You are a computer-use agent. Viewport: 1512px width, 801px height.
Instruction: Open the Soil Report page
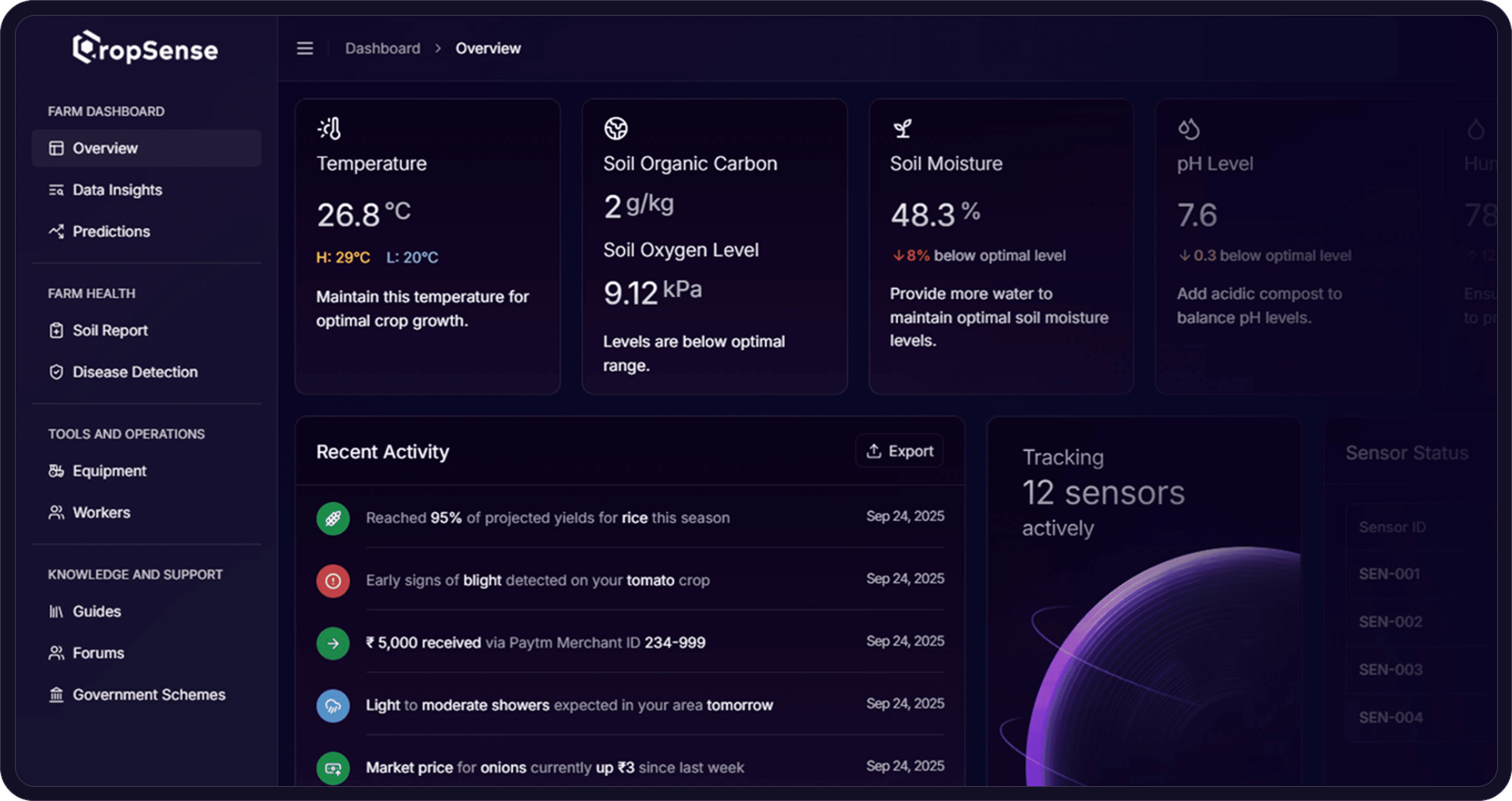point(110,330)
